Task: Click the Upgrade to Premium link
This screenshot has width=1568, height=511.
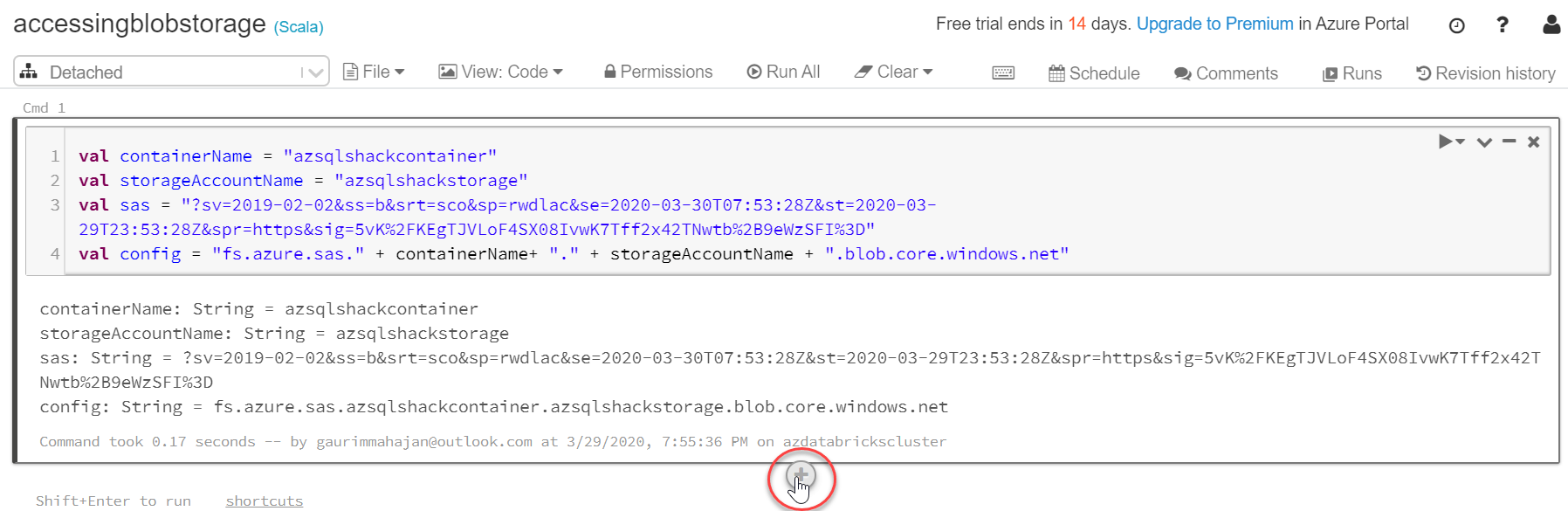Action: tap(1214, 24)
